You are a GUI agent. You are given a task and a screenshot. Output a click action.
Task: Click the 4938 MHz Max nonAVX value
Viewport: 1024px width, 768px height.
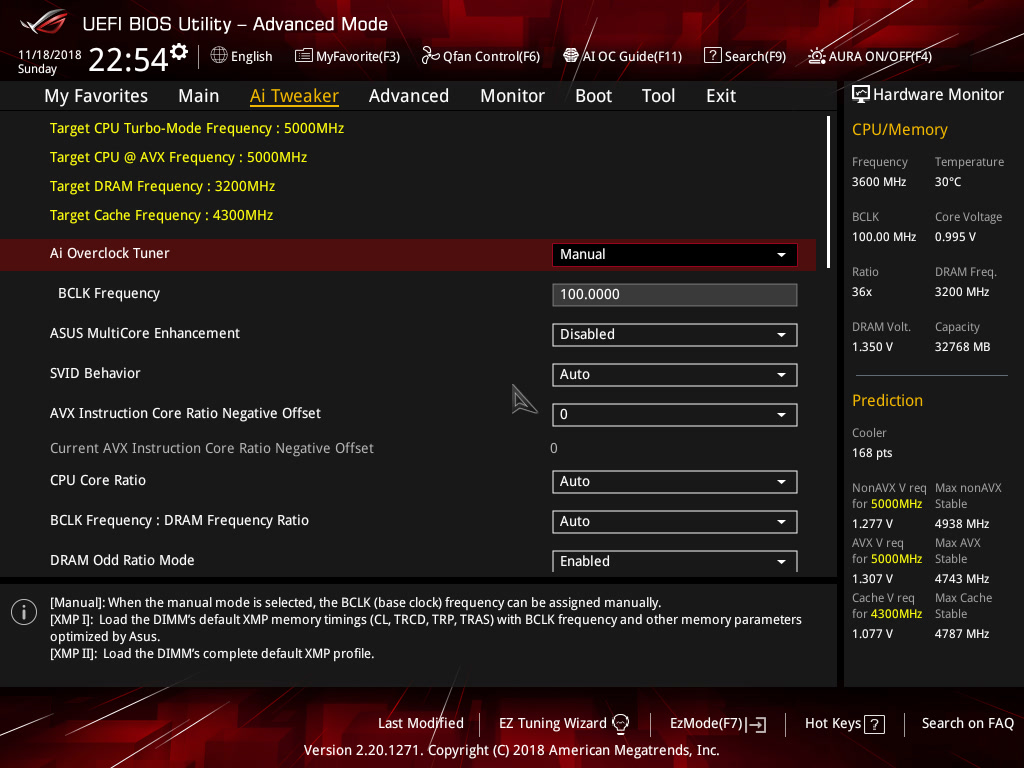tap(961, 524)
